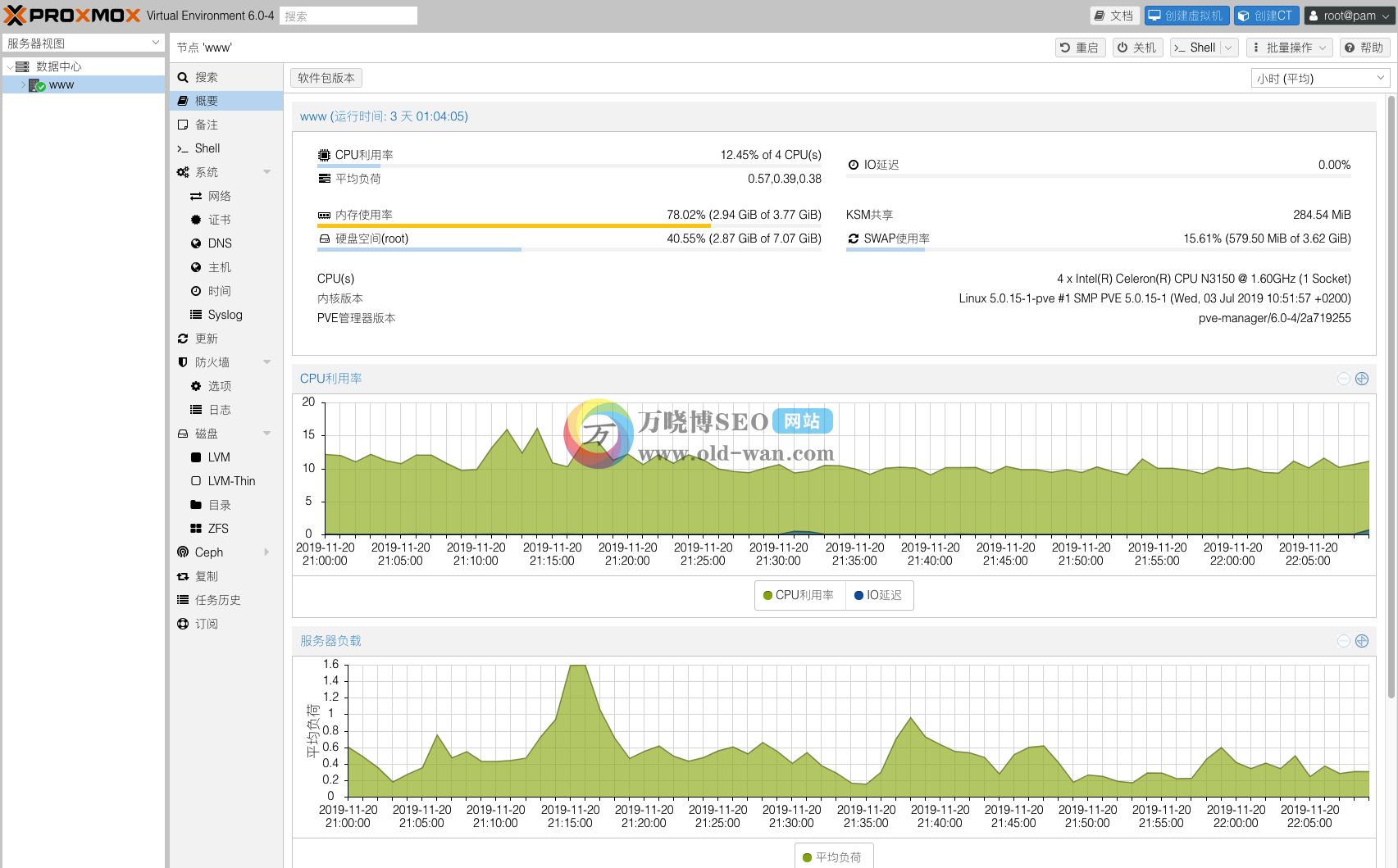Screen dimensions: 1398x868
Task: Toggle IO延迟 series in chart legend
Action: (878, 595)
